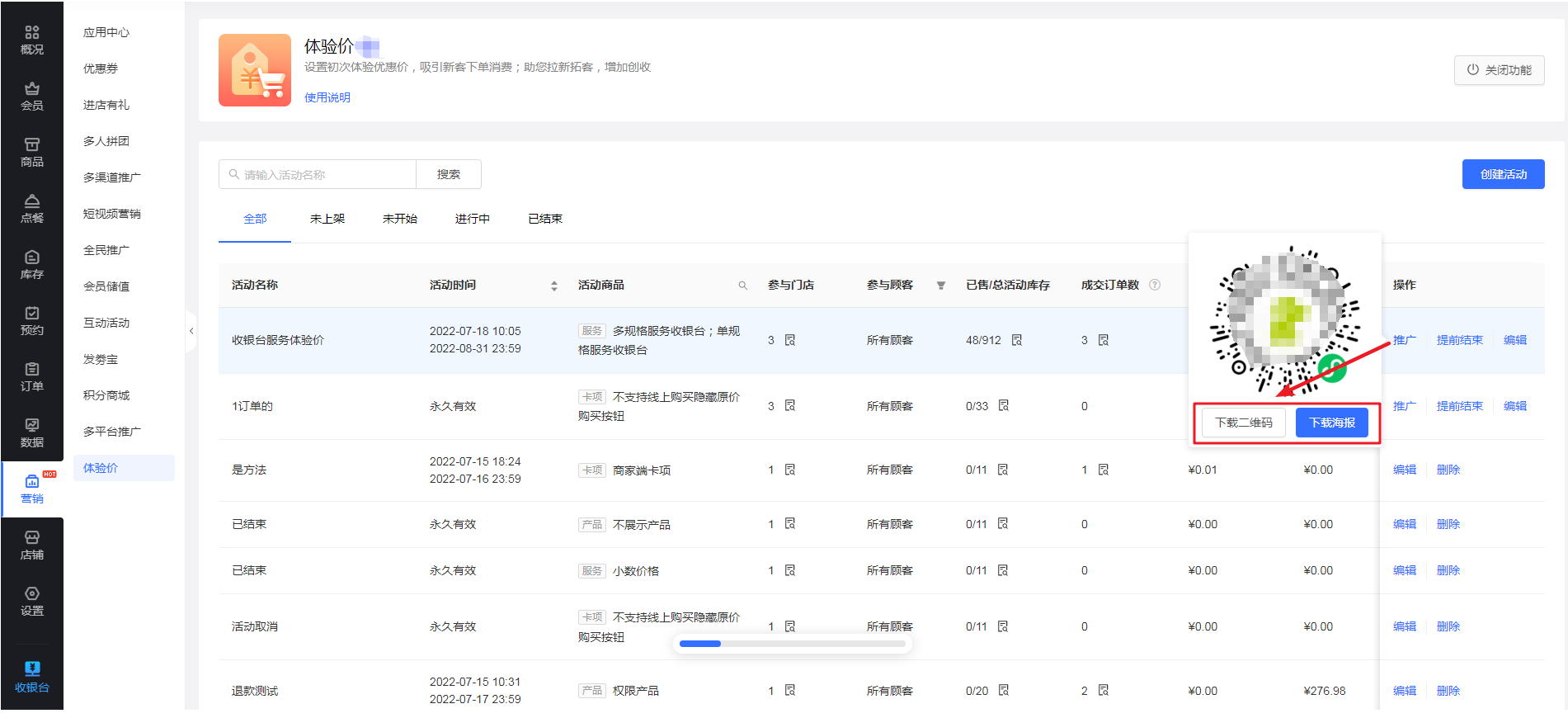Click the filter icon in 参与顾客 header
The width and height of the screenshot is (1568, 718).
(941, 286)
